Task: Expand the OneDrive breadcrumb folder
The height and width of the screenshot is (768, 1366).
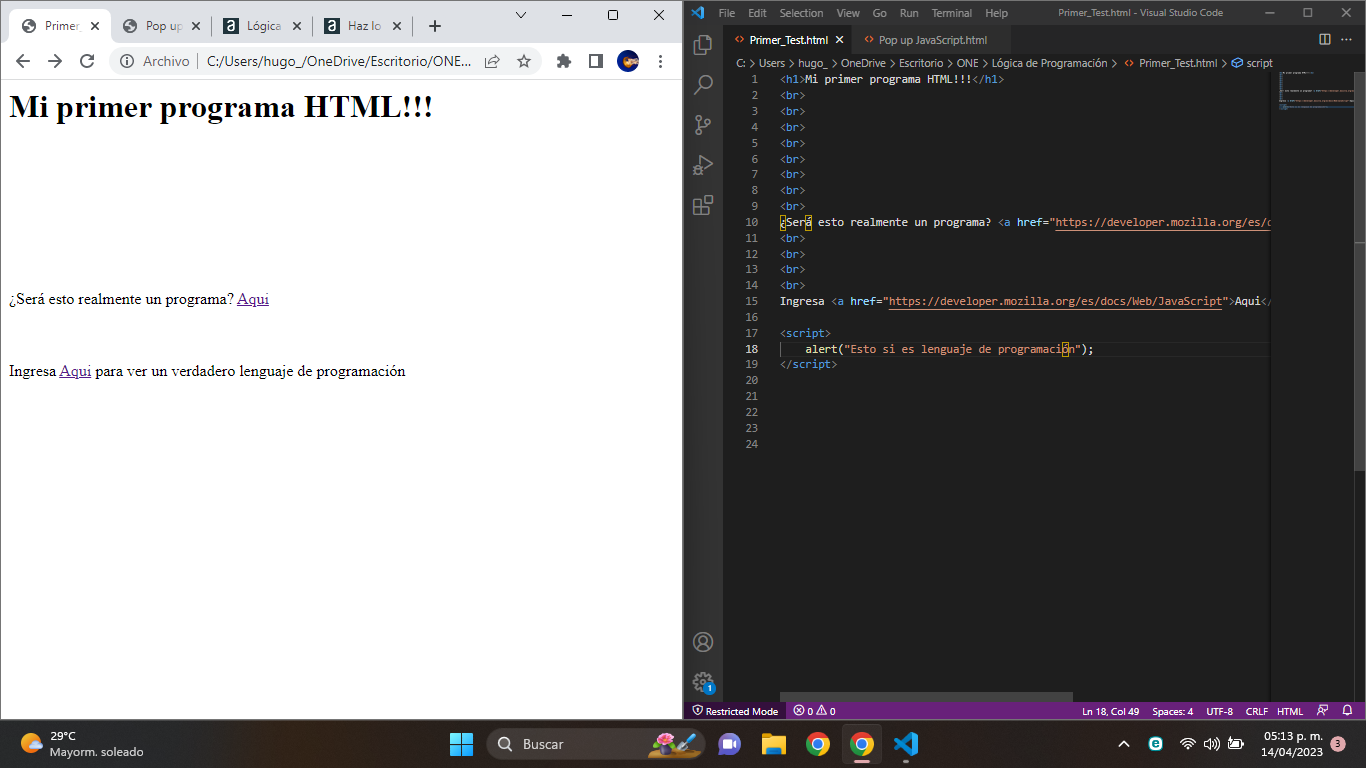Action: [x=863, y=63]
